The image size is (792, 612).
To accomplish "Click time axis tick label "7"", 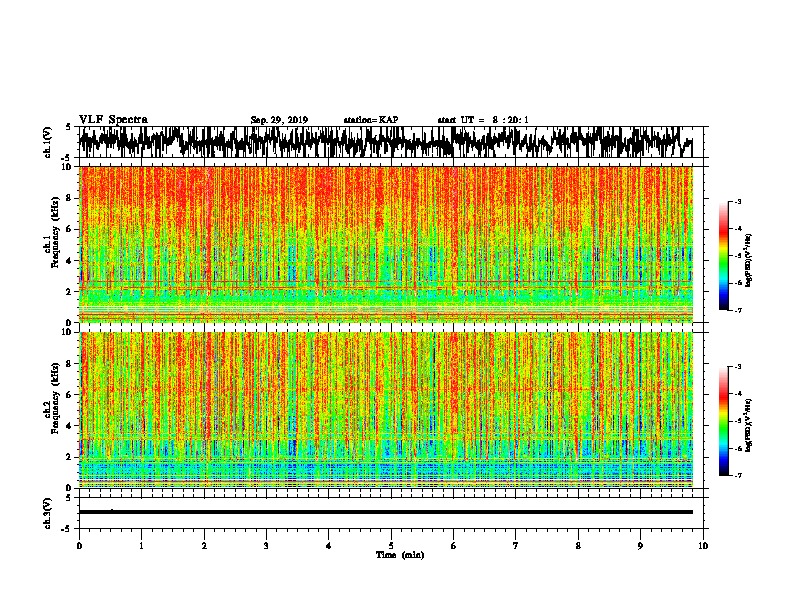I will click(516, 546).
